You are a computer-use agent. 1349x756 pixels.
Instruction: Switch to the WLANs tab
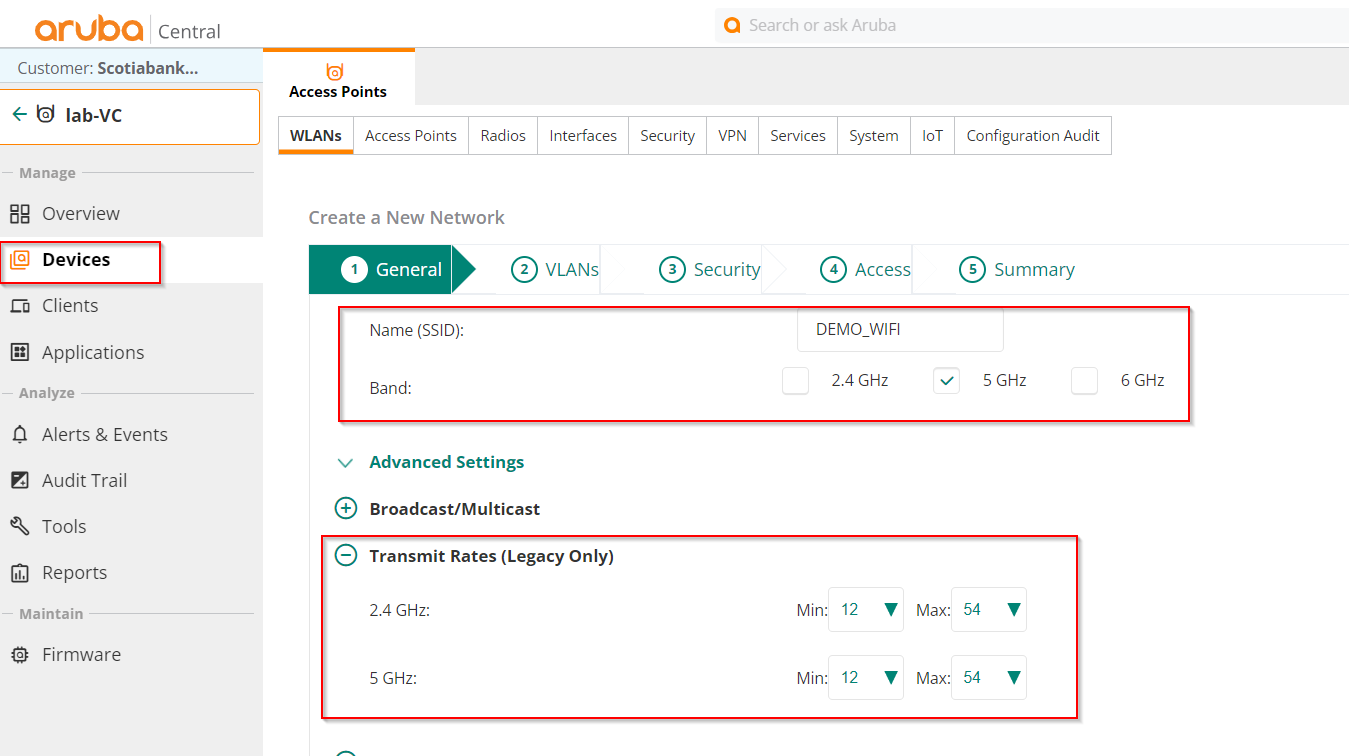(316, 136)
